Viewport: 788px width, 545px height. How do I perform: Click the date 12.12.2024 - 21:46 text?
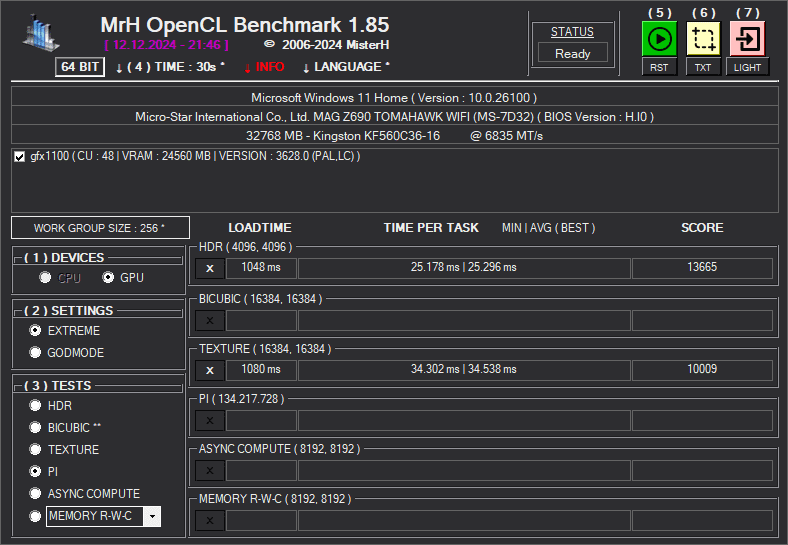(166, 45)
